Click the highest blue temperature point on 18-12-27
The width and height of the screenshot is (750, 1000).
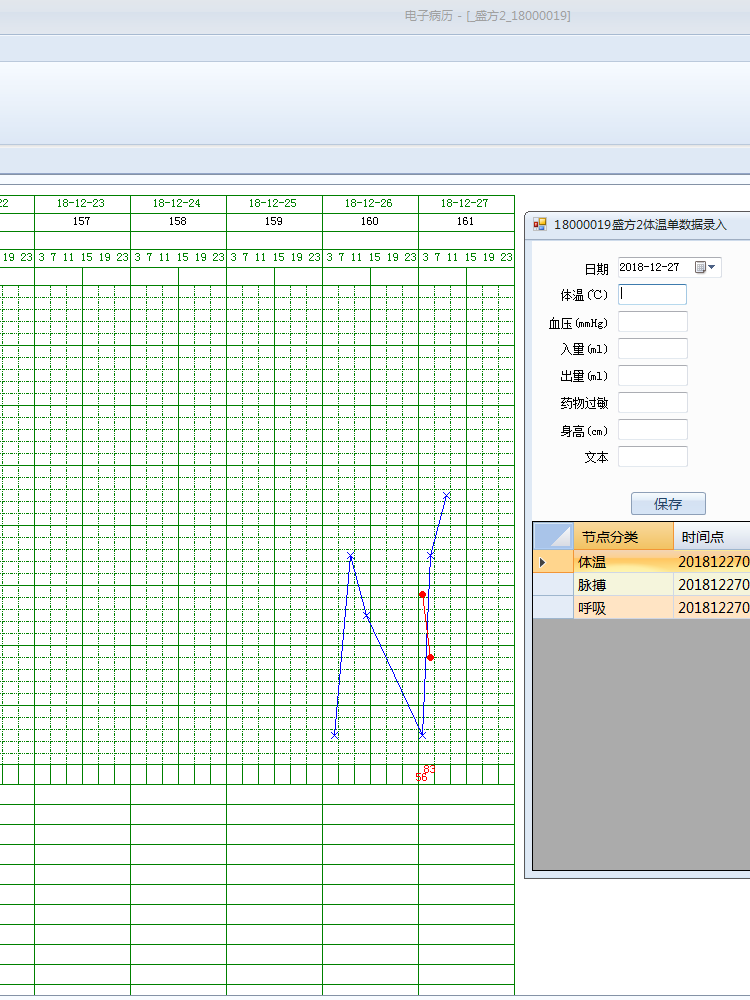click(446, 496)
